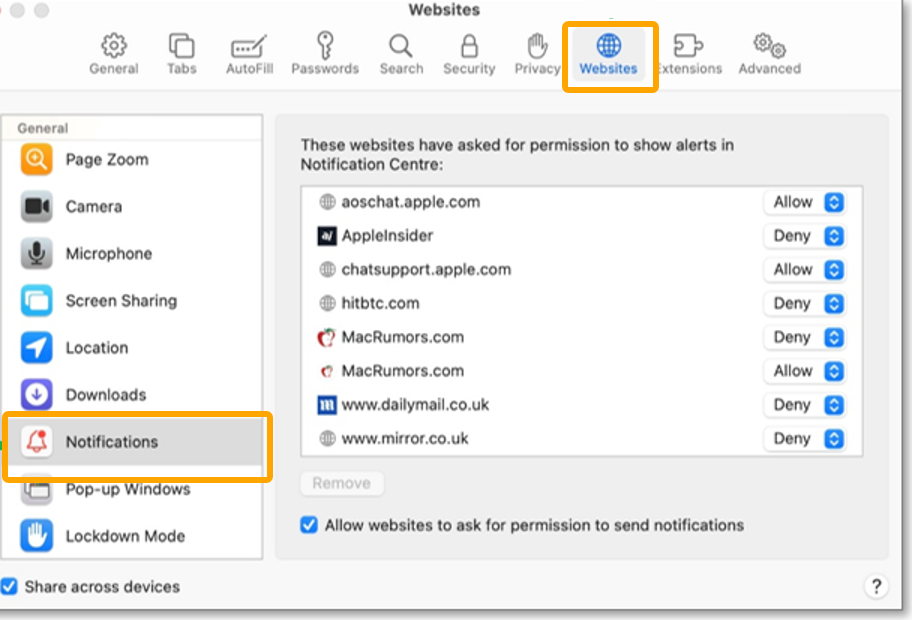Click the Extensions puzzle icon
The image size is (912, 620).
(688, 46)
